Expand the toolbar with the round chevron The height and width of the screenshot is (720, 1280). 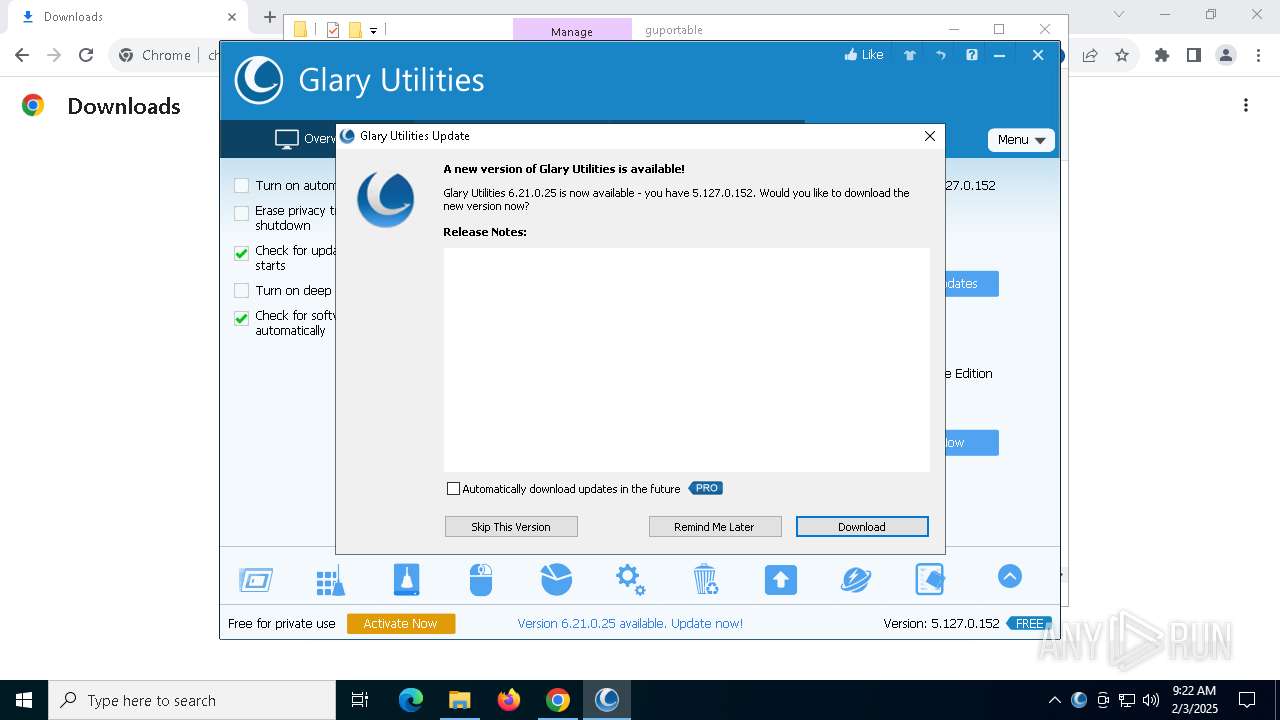[1010, 576]
